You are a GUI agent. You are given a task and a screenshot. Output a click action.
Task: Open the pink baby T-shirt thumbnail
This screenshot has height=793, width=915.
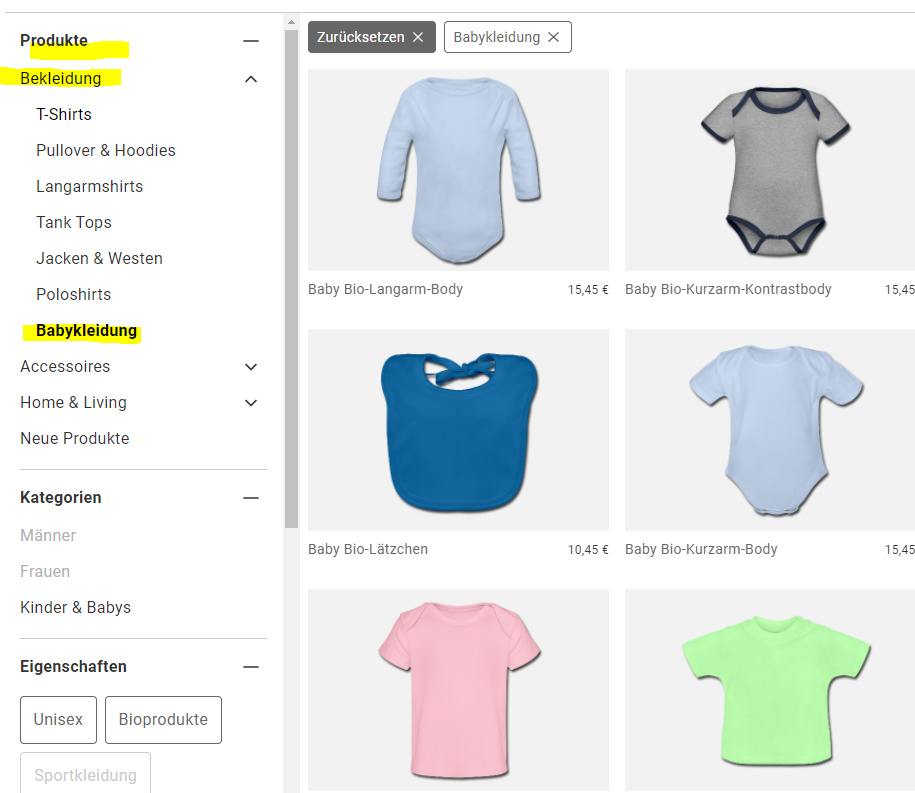458,690
